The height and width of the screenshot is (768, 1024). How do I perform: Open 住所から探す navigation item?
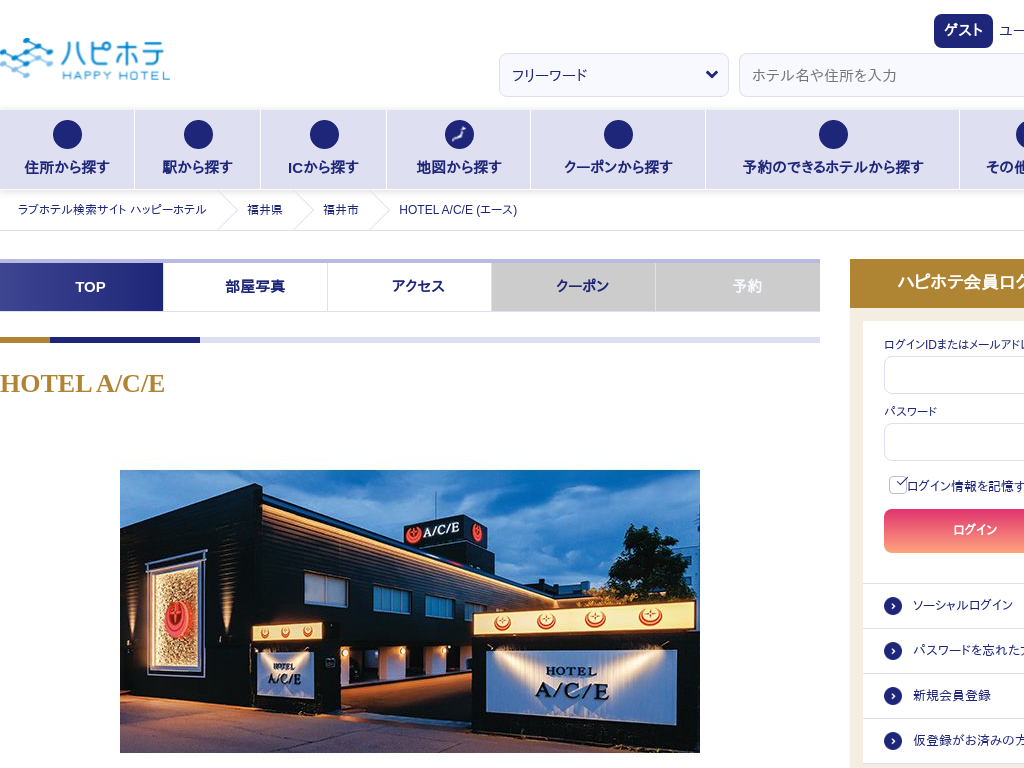pyautogui.click(x=67, y=150)
